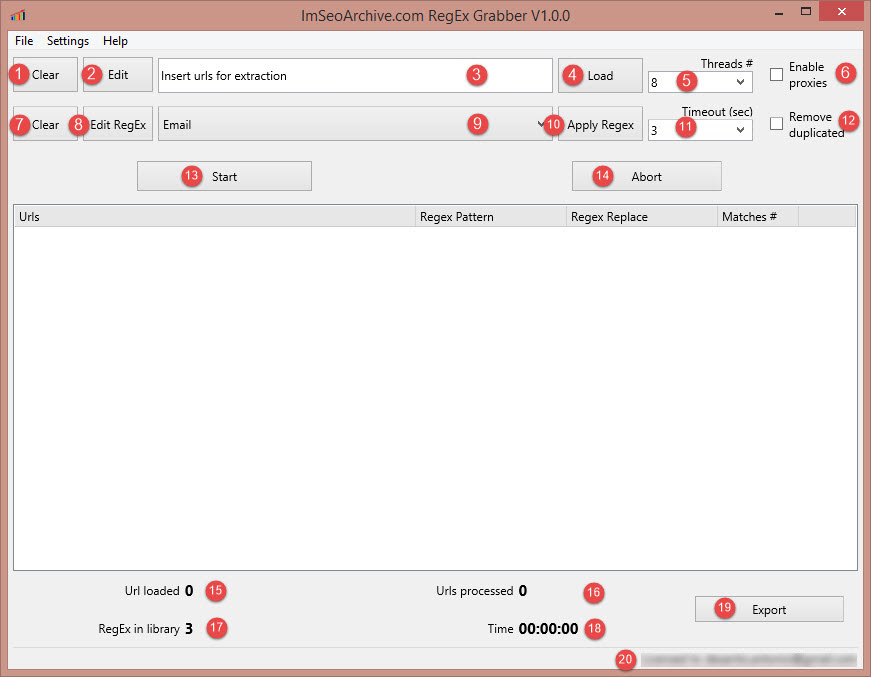Maximize the RegEx Grabber window

(x=806, y=12)
